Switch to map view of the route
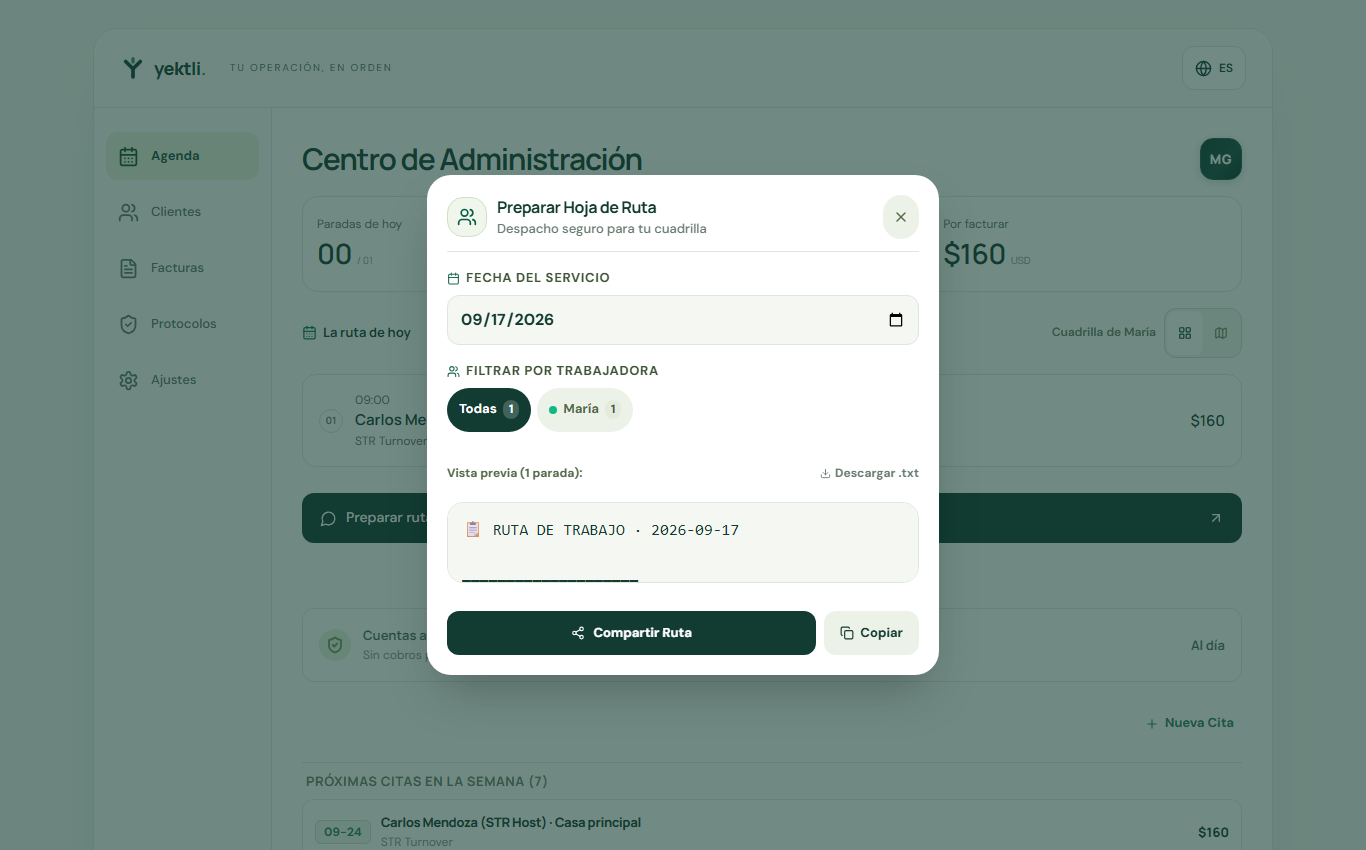The height and width of the screenshot is (850, 1366). [x=1221, y=333]
